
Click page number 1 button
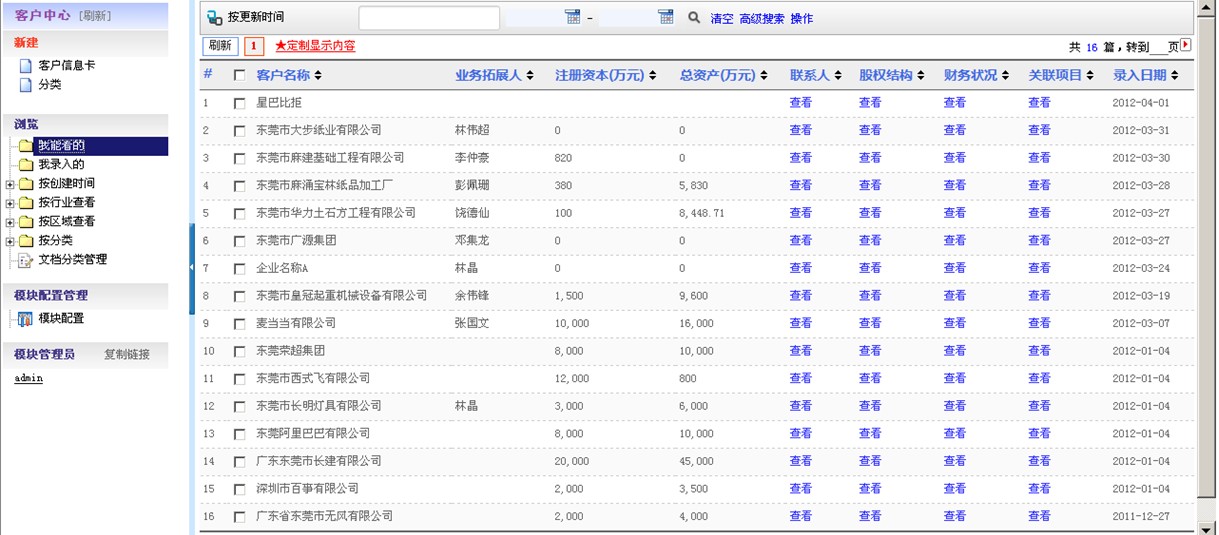(x=254, y=46)
